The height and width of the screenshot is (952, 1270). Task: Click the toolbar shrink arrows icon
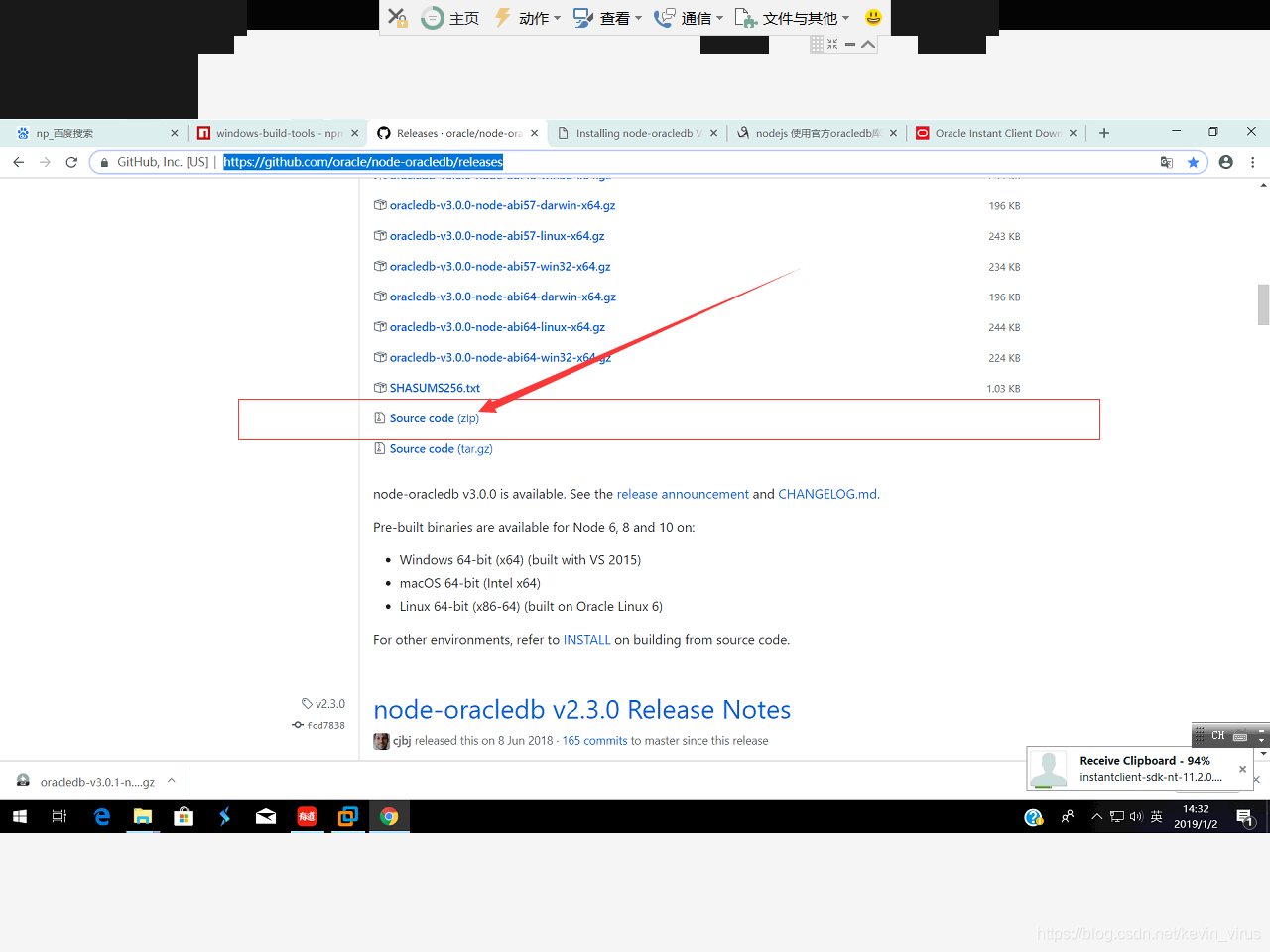pyautogui.click(x=832, y=44)
